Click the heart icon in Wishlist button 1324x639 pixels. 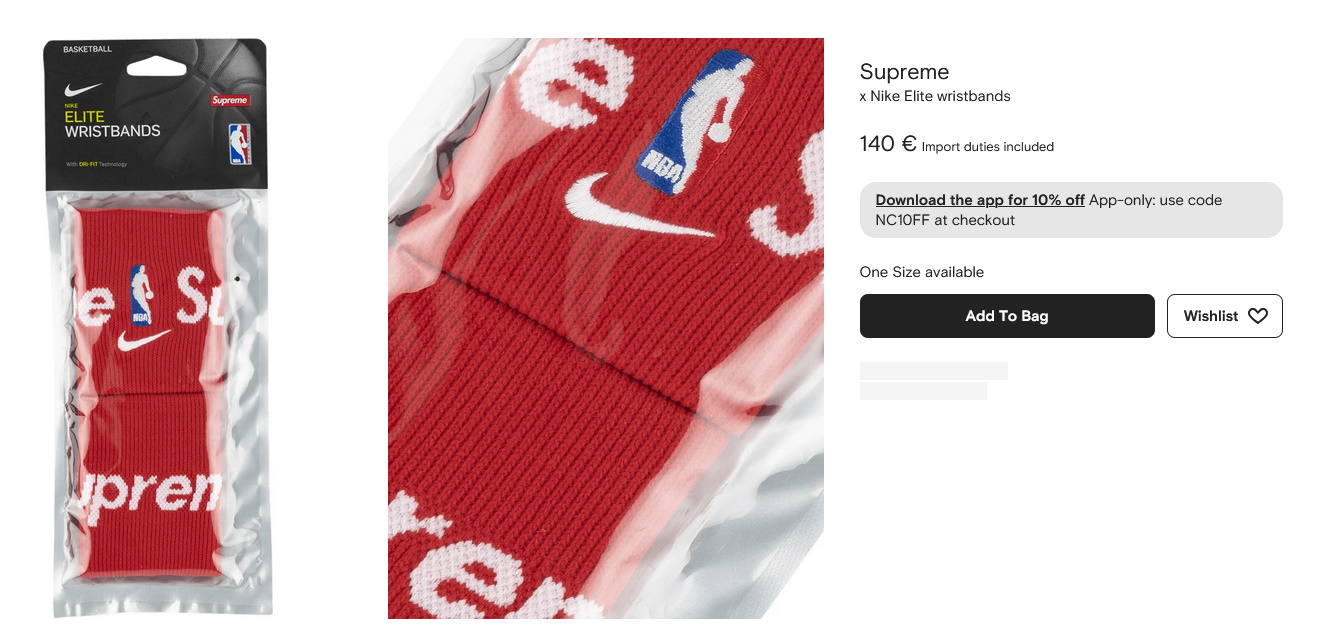click(1258, 316)
